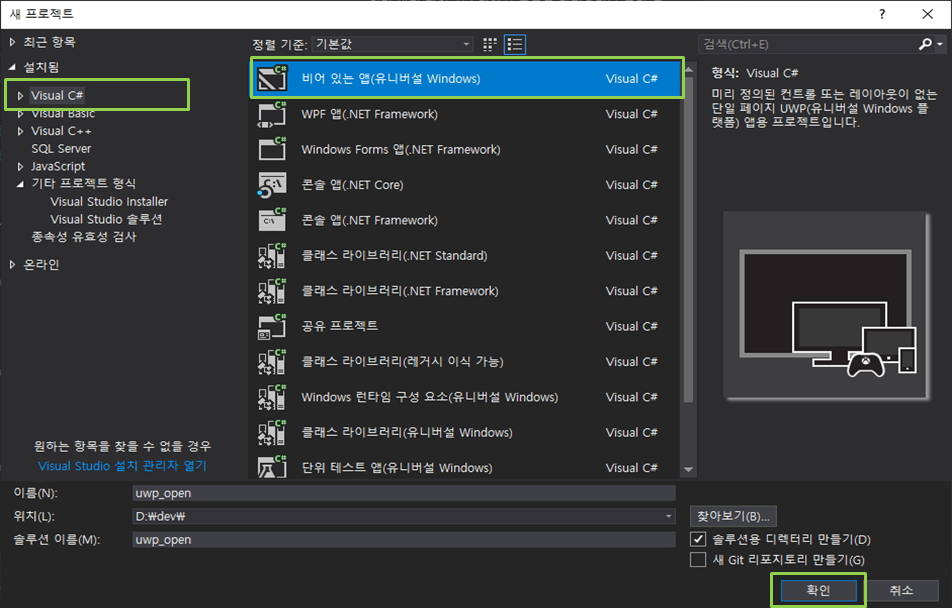Collapse the 기타 프로젝트 형식 node
The height and width of the screenshot is (608, 952).
pyautogui.click(x=20, y=183)
